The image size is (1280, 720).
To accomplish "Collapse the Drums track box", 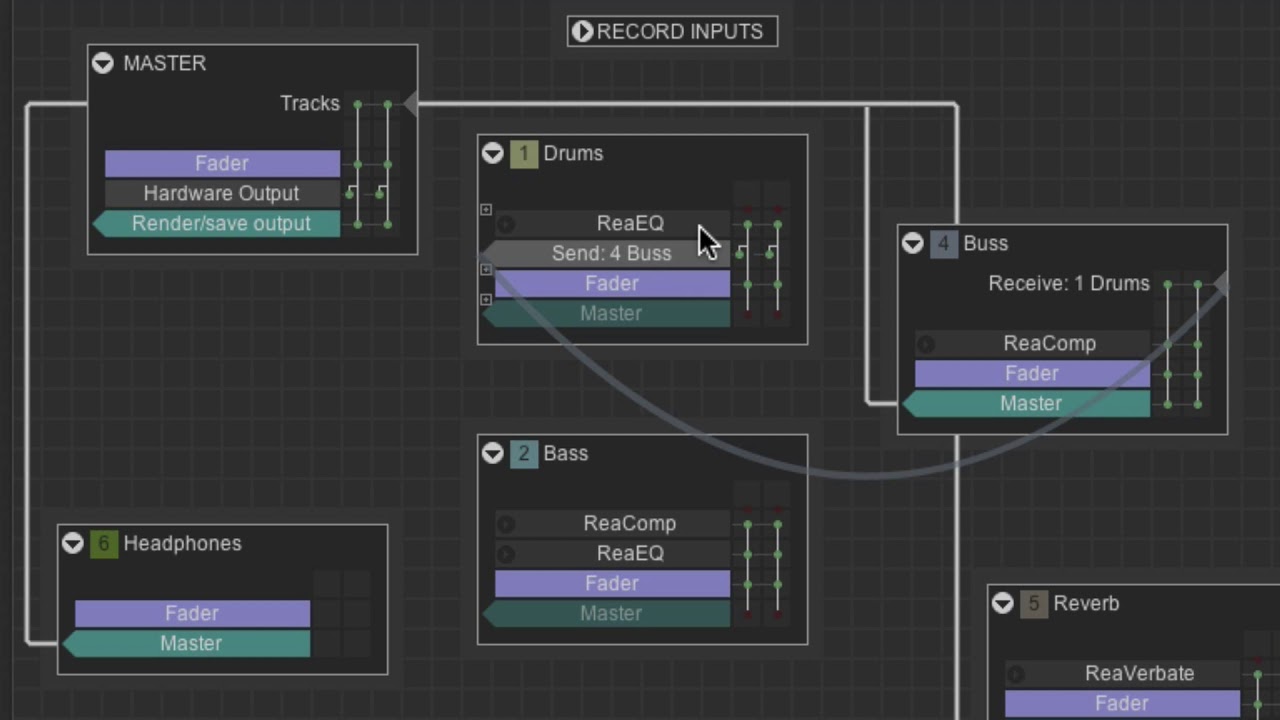I will tap(492, 153).
